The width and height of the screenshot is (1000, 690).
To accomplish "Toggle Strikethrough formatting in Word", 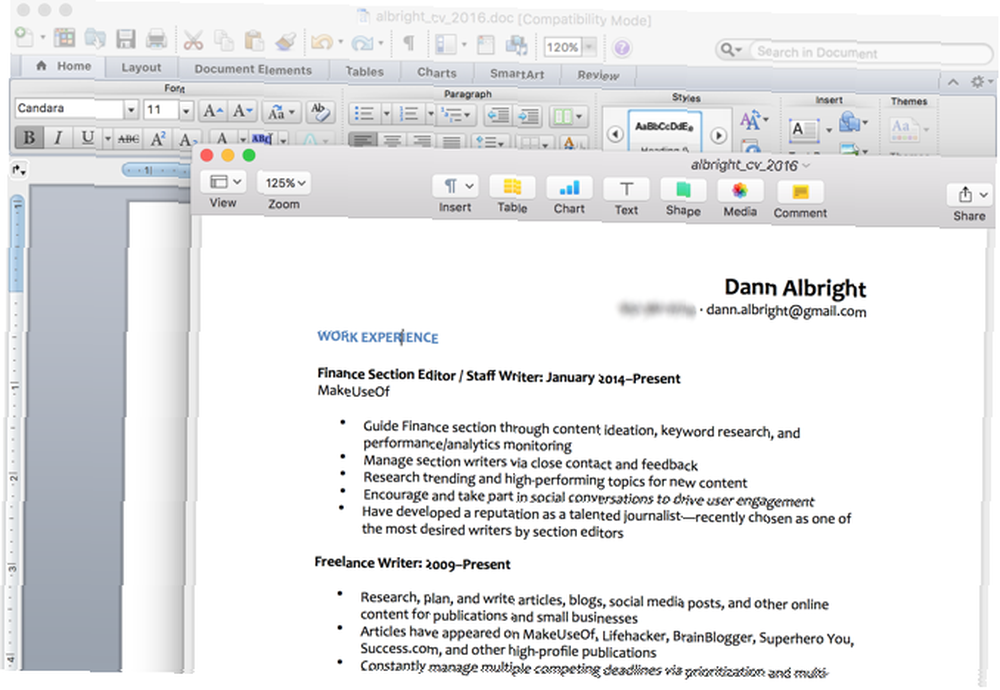I will click(x=128, y=138).
